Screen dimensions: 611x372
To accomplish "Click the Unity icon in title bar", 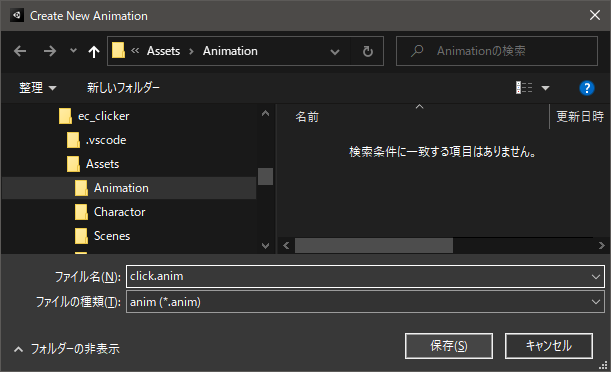I will (17, 16).
